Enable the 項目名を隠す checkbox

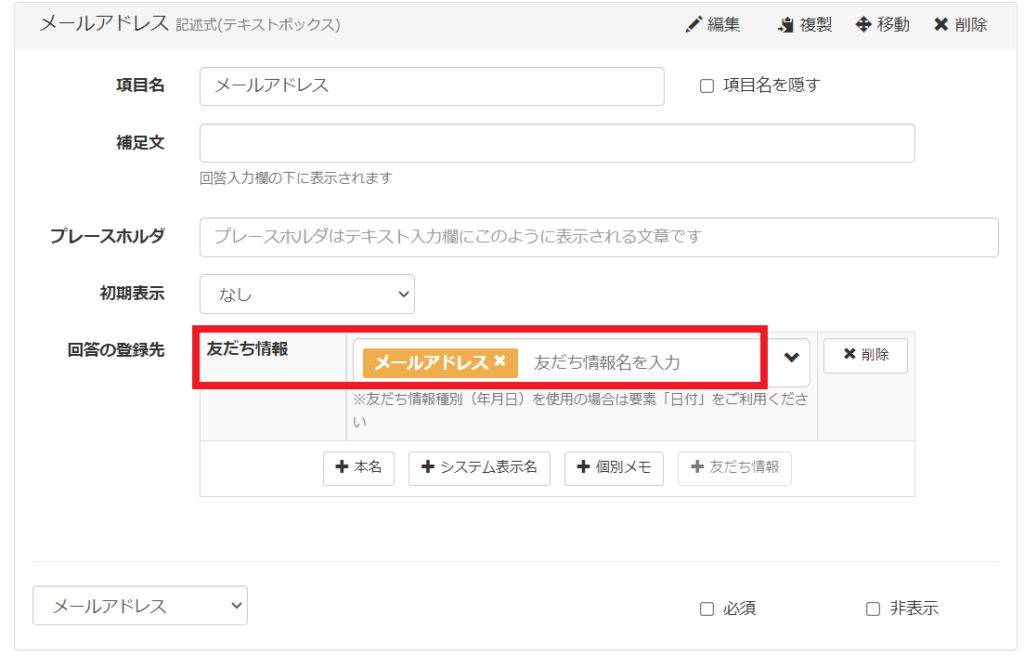[707, 86]
